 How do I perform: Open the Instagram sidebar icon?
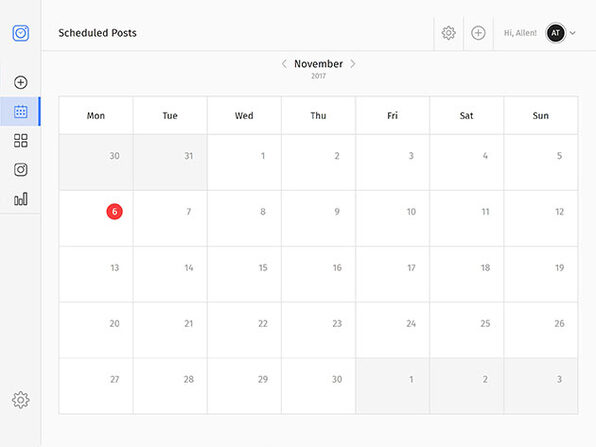pos(21,170)
